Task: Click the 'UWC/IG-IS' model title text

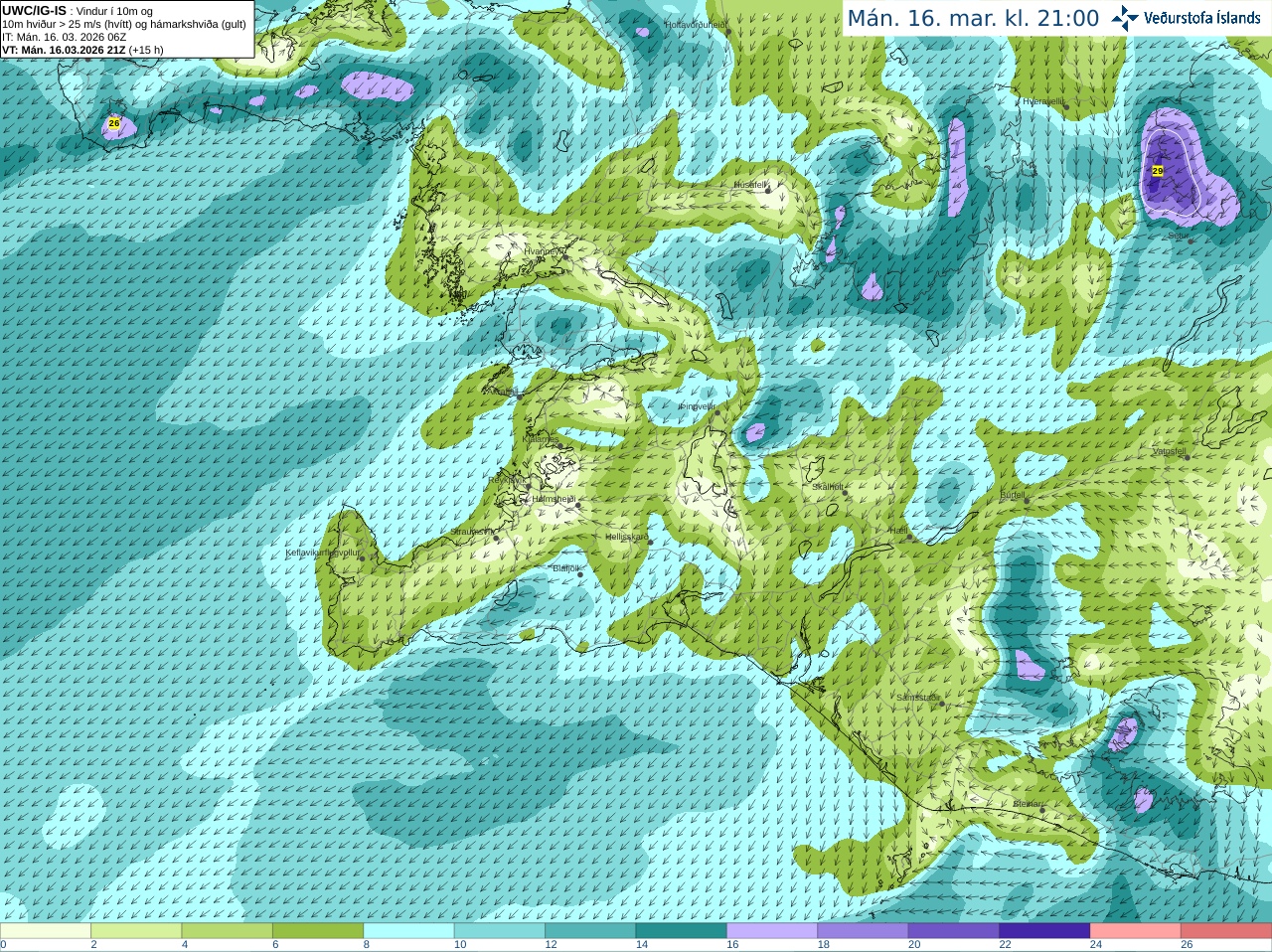Action: pyautogui.click(x=35, y=11)
